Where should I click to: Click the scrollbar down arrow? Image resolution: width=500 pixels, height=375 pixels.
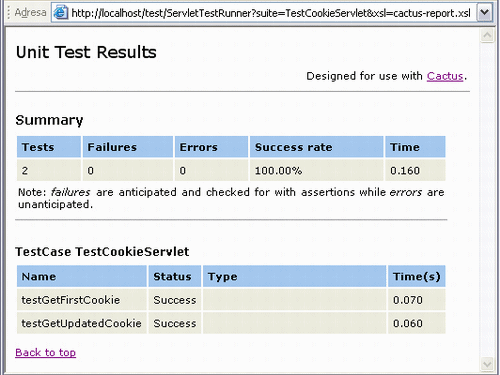(x=487, y=364)
